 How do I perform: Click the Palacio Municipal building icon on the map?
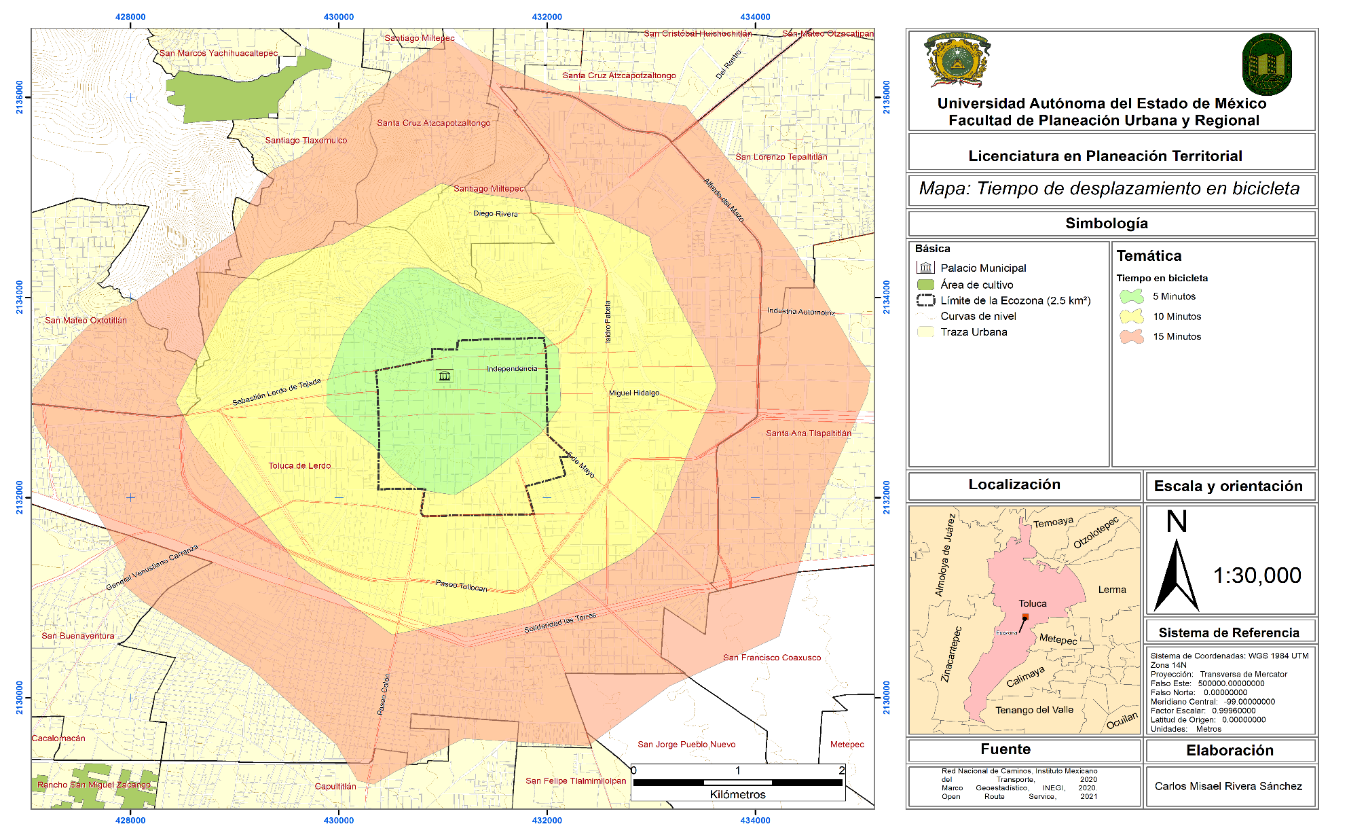(x=443, y=376)
